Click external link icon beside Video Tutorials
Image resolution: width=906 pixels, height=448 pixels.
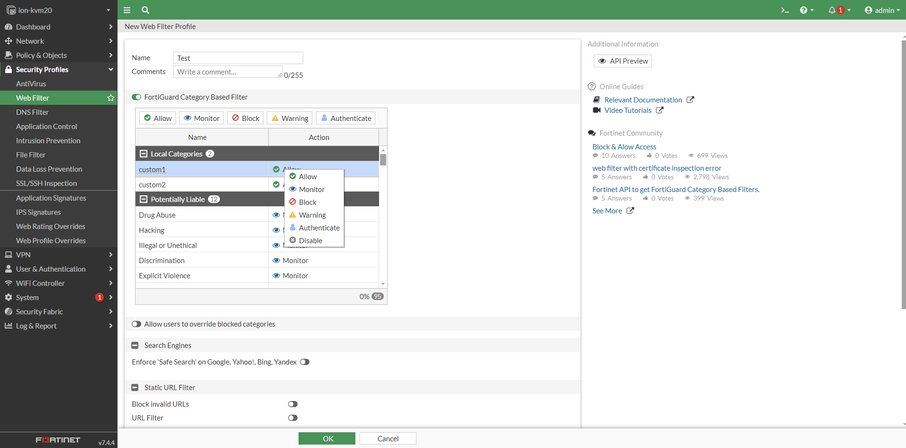[x=660, y=110]
